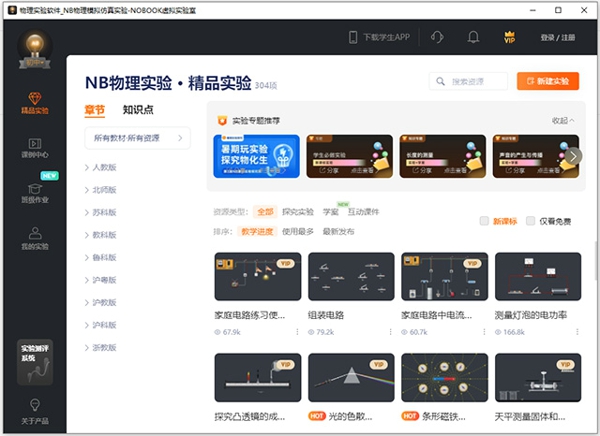Enable the 新课标 checkbox

485,221
